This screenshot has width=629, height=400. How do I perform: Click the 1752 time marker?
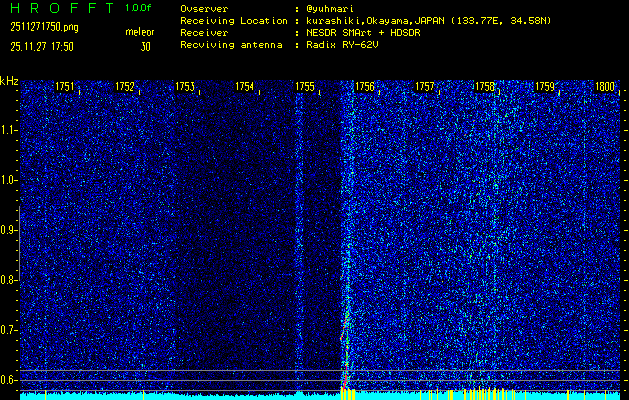point(125,87)
